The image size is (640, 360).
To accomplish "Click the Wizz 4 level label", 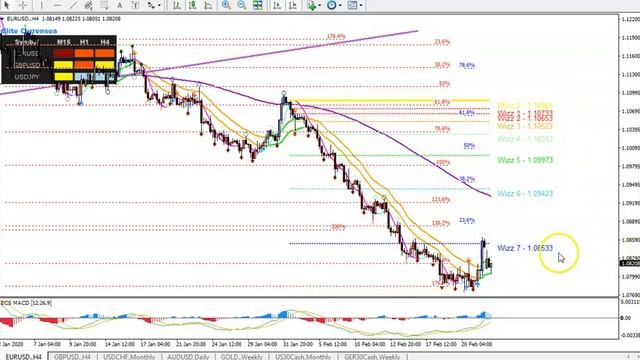I will pos(525,139).
